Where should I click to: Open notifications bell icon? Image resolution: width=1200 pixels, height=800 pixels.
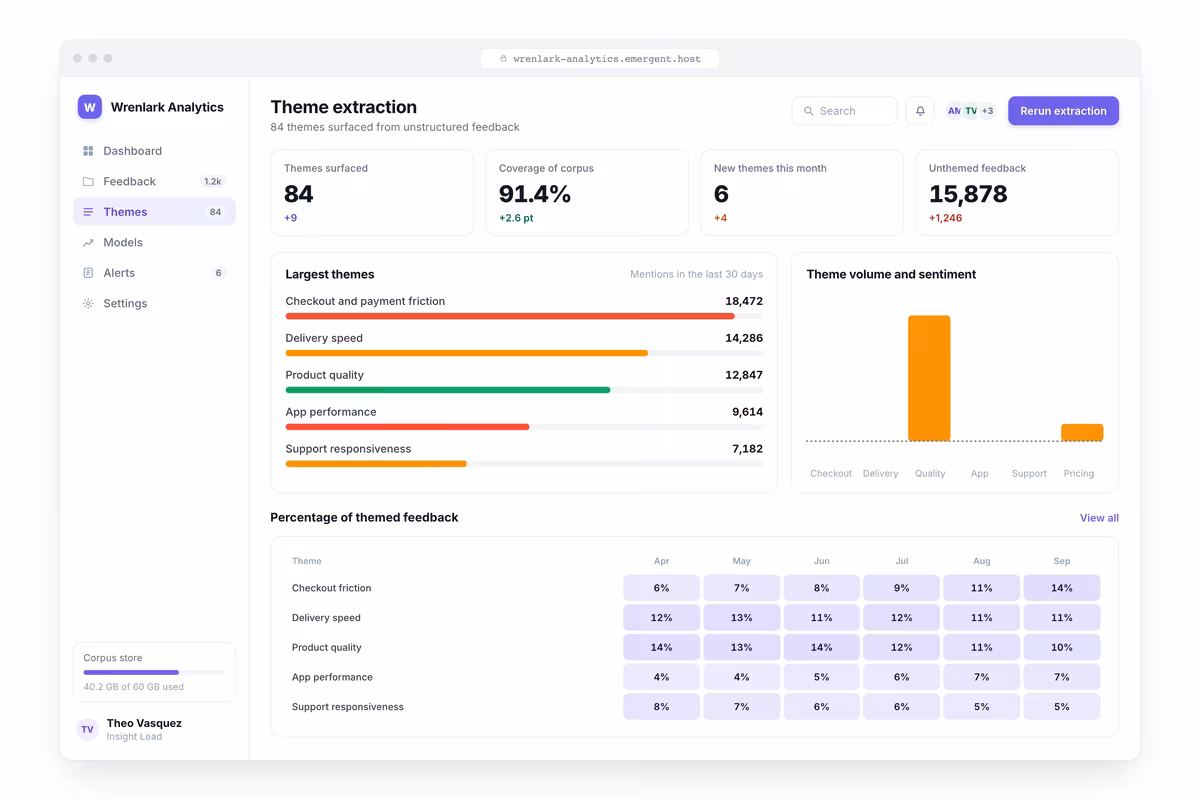(920, 111)
